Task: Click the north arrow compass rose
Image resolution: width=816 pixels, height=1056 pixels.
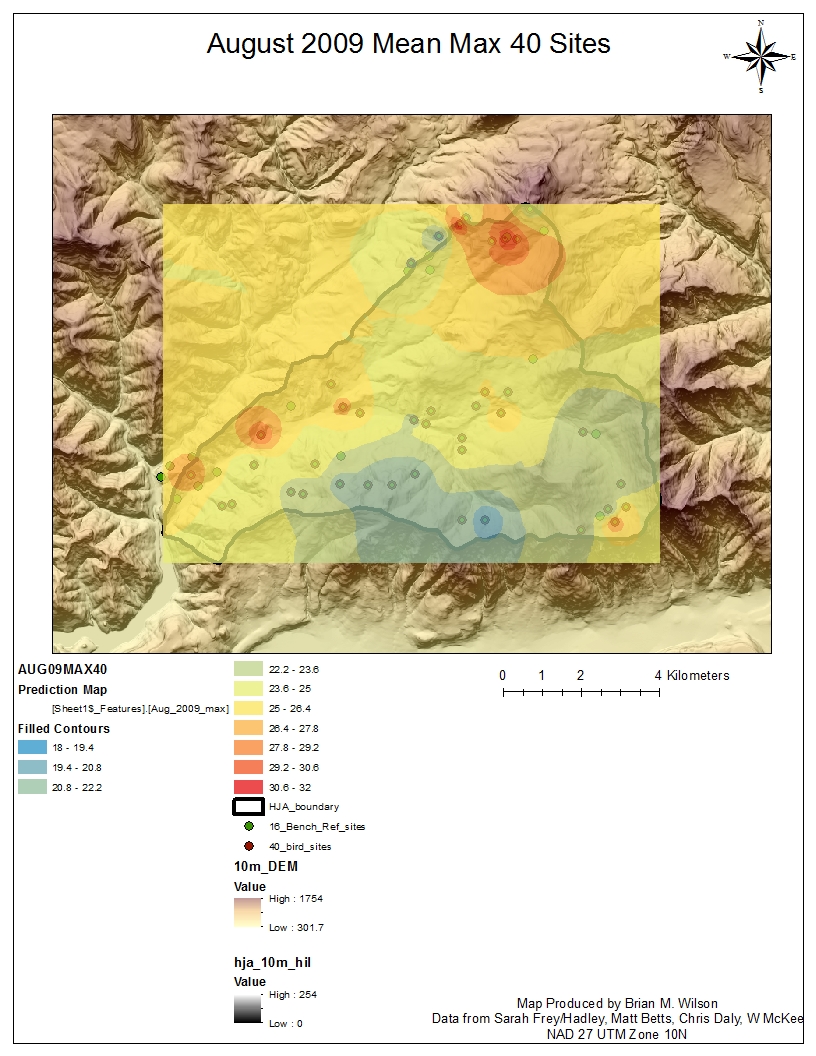Action: click(761, 57)
